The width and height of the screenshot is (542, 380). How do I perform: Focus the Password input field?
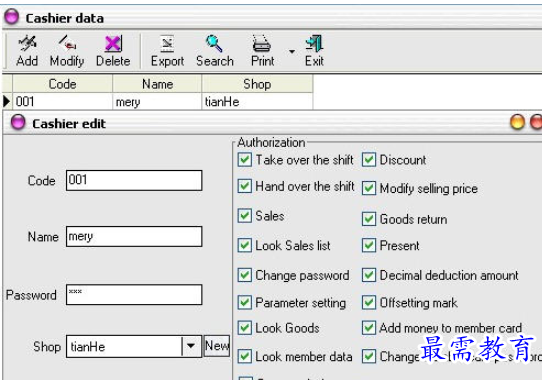pos(134,295)
